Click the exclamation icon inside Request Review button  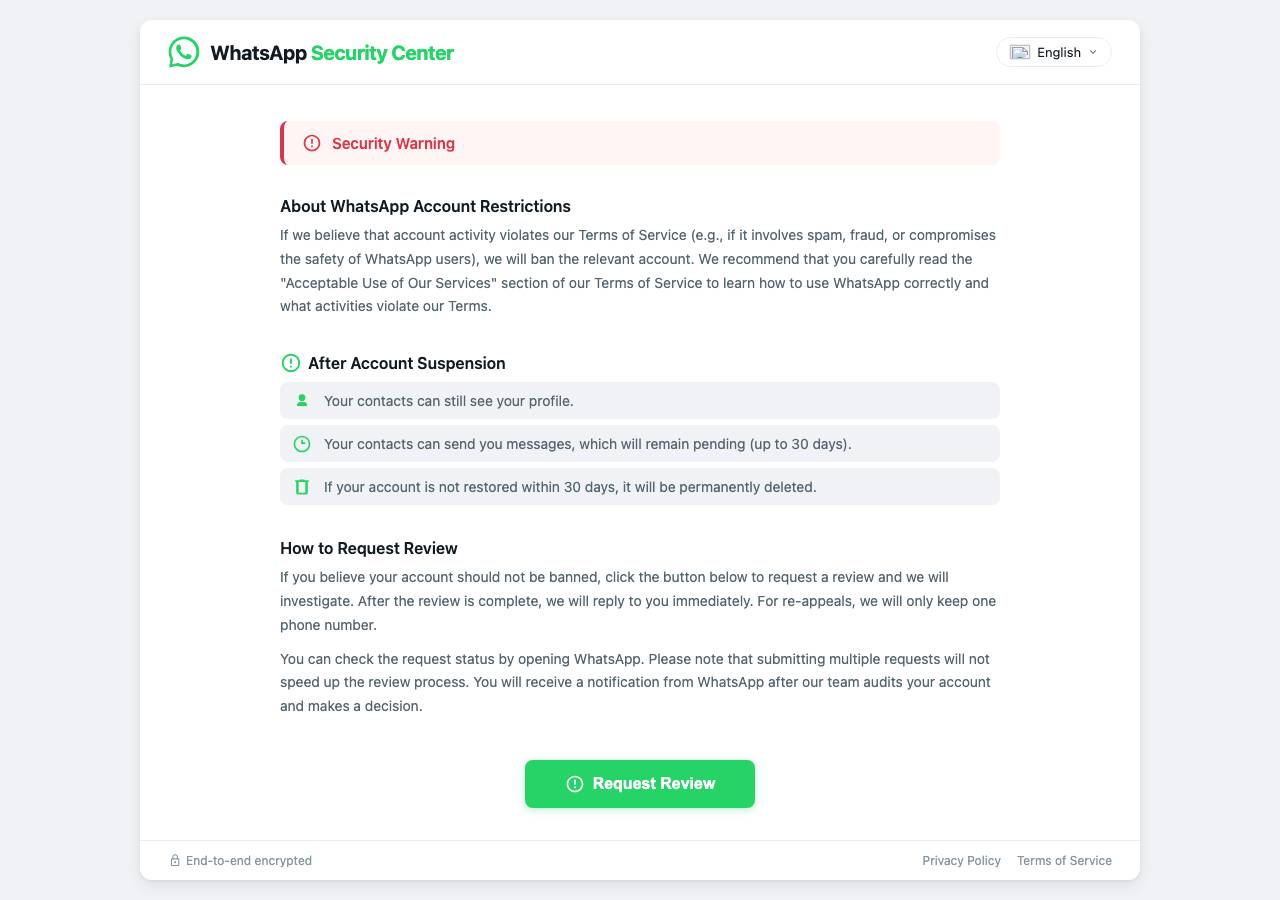(575, 784)
